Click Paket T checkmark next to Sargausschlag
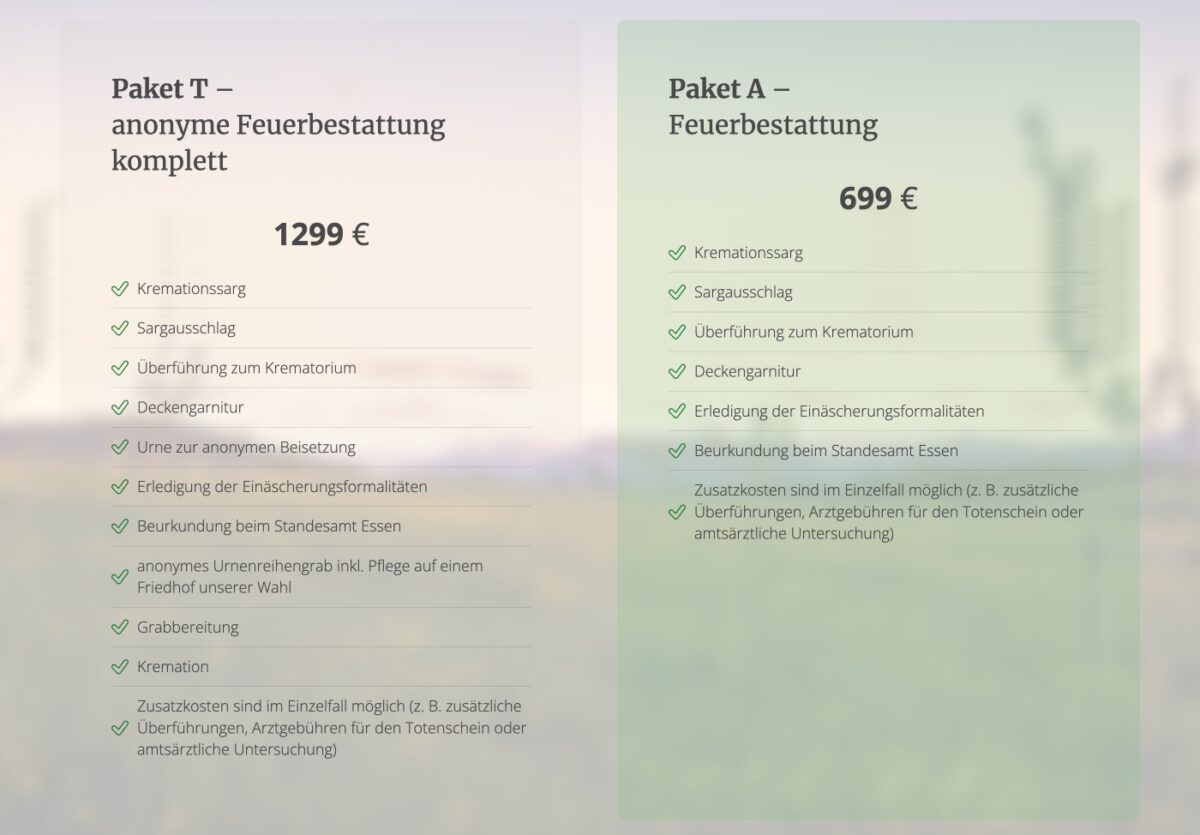1200x835 pixels. point(120,328)
